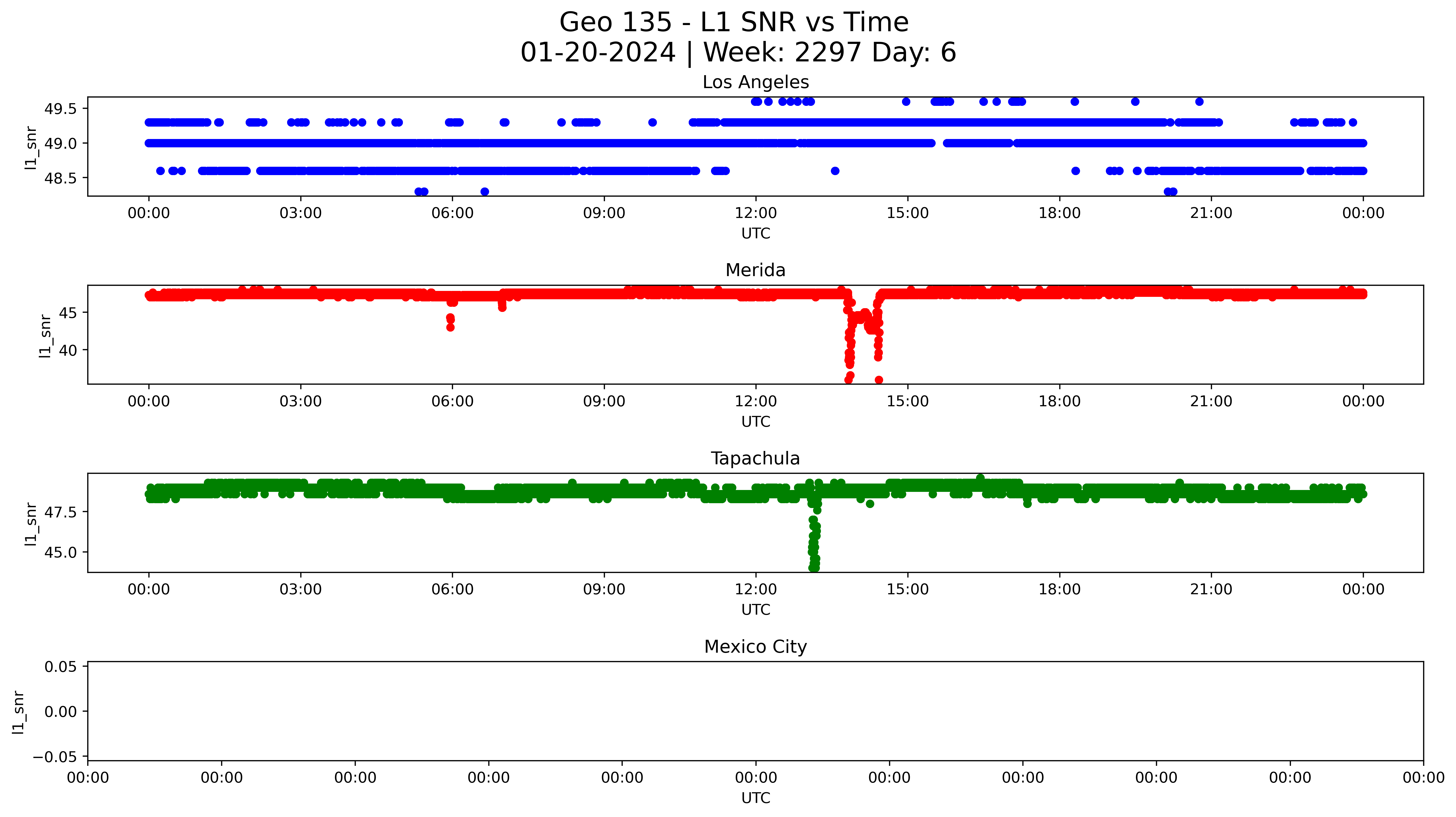Click "21:00" on the Merida x-axis
Screen dimensions: 1456x817
point(1211,401)
